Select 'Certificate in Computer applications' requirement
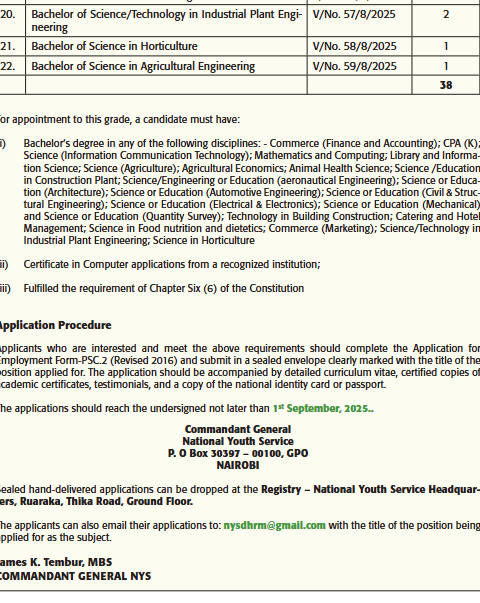 [172, 265]
